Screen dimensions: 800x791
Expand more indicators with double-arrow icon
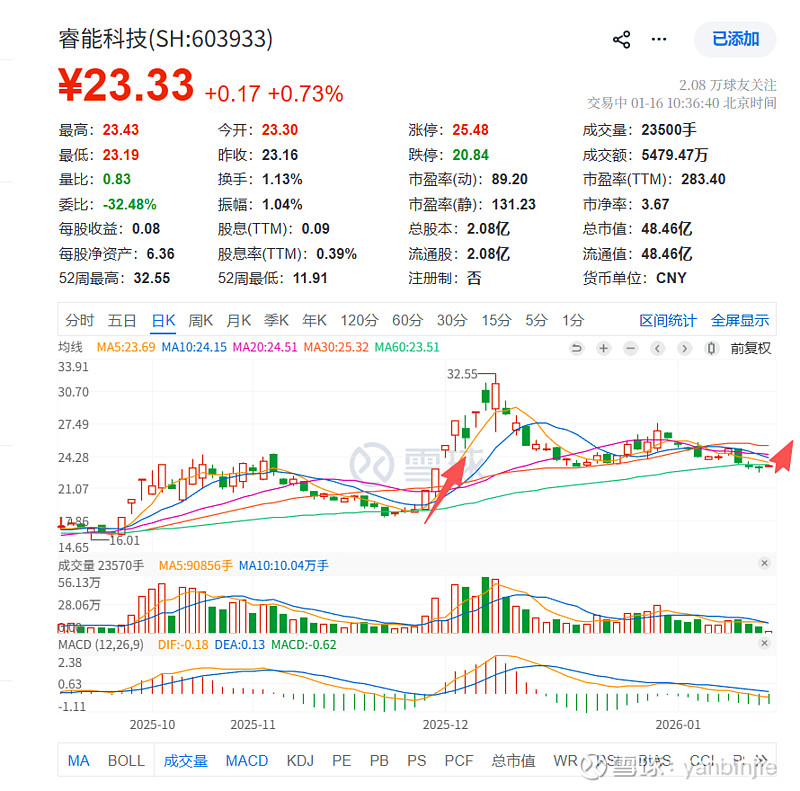[762, 760]
